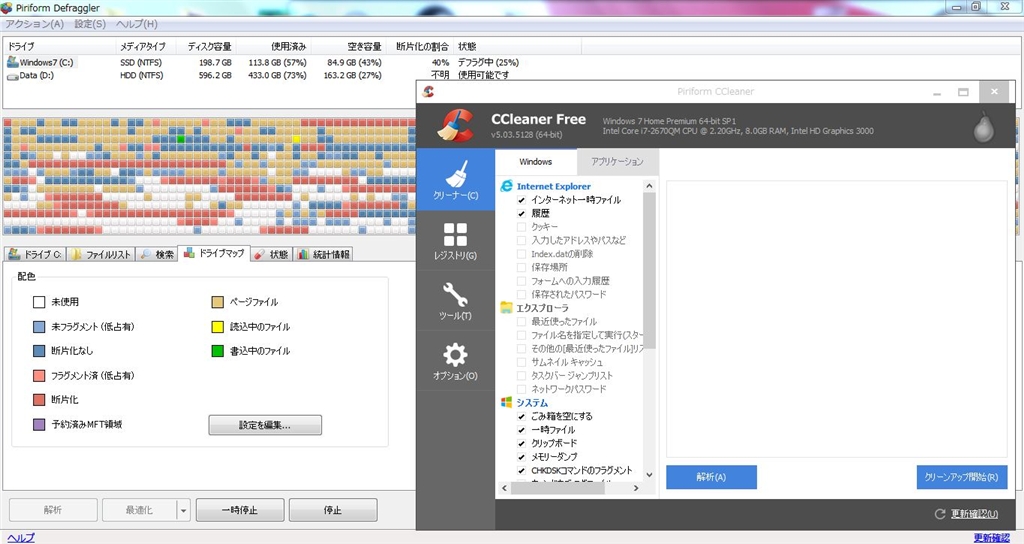Screen dimensions: 1024x544
Task: Sort drives by 断片化の割合 column header
Action: pos(422,46)
